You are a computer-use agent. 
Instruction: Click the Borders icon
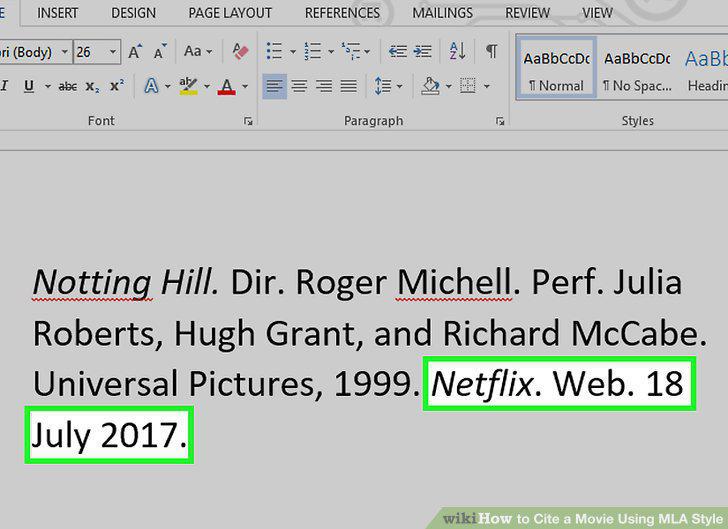tap(468, 86)
